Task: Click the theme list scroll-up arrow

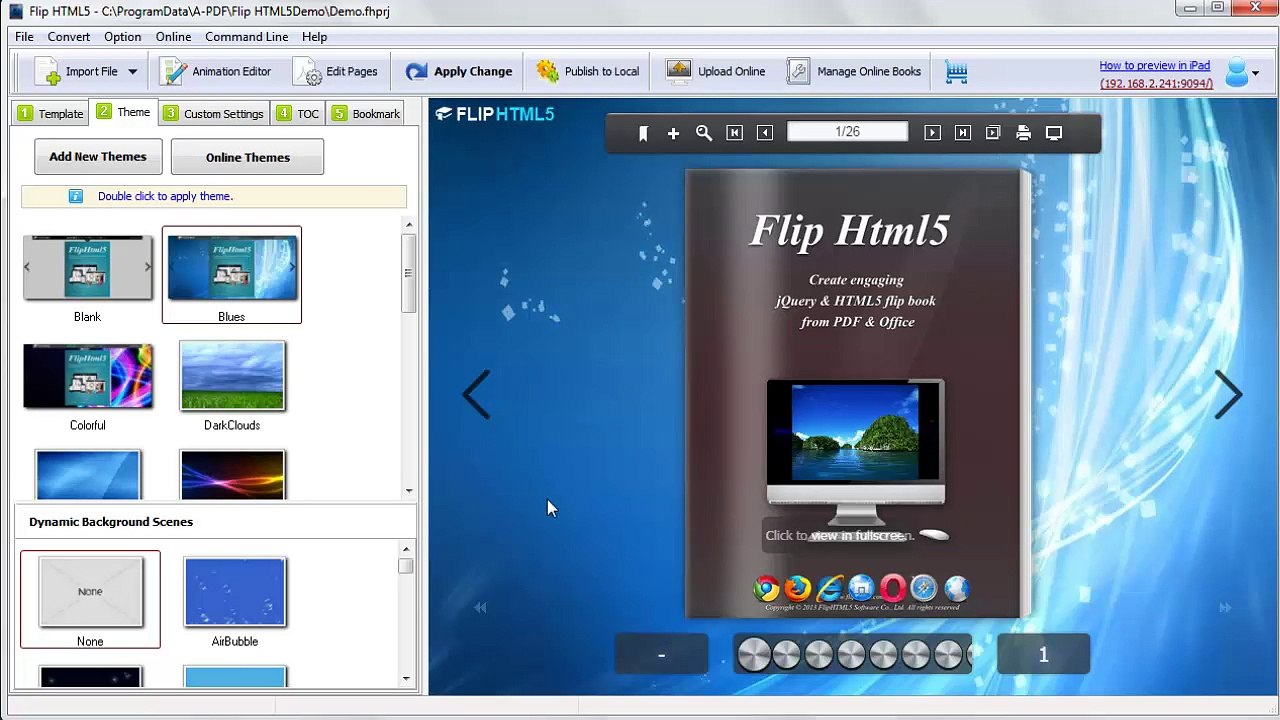Action: pos(408,225)
